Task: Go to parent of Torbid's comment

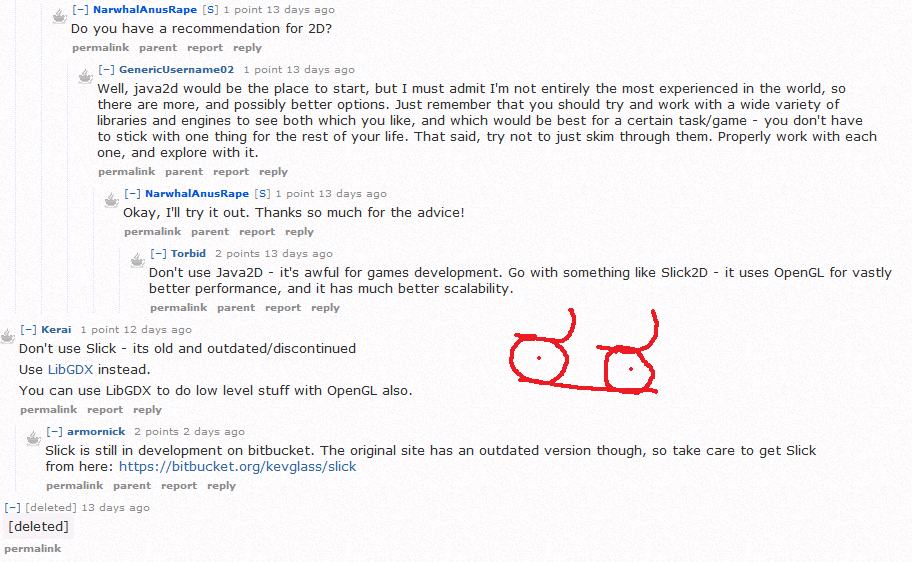Action: [x=236, y=308]
